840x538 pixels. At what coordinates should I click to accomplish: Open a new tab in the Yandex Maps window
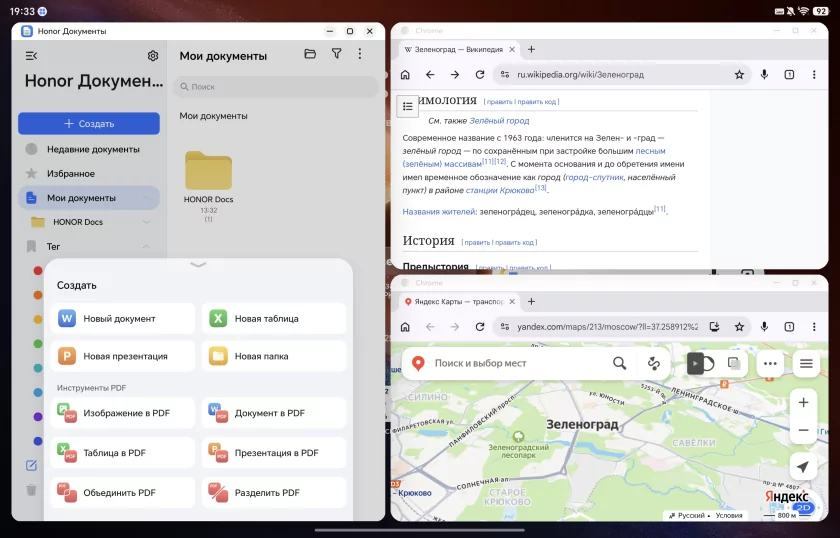531,302
